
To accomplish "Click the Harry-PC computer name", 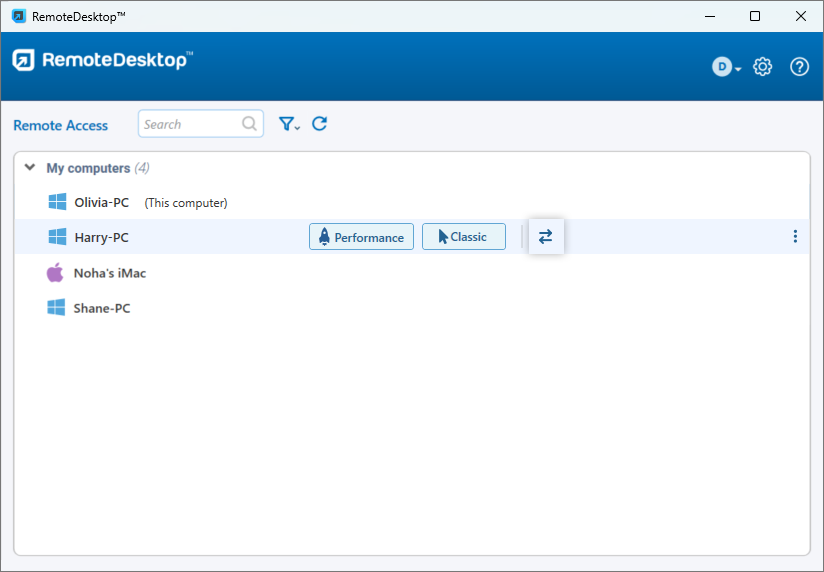I will click(101, 238).
